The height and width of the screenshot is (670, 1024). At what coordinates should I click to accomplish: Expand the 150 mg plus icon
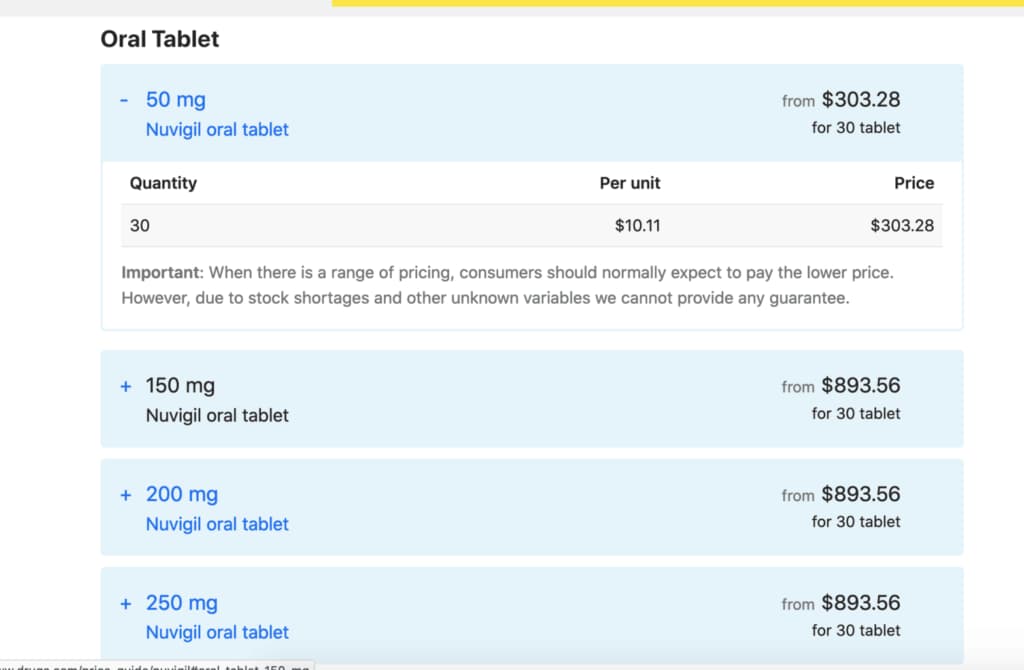[126, 387]
